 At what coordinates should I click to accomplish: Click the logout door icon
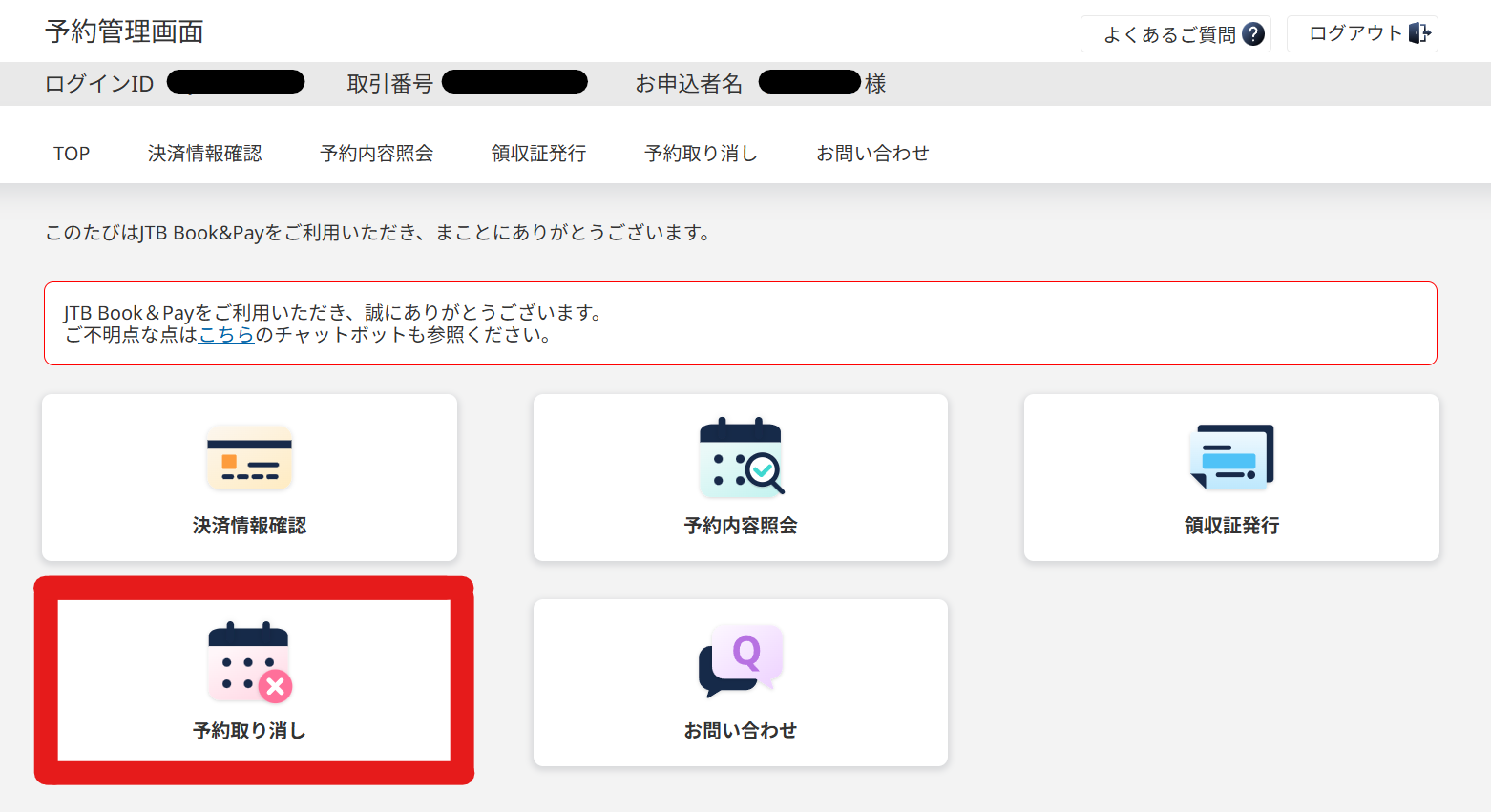(x=1419, y=33)
